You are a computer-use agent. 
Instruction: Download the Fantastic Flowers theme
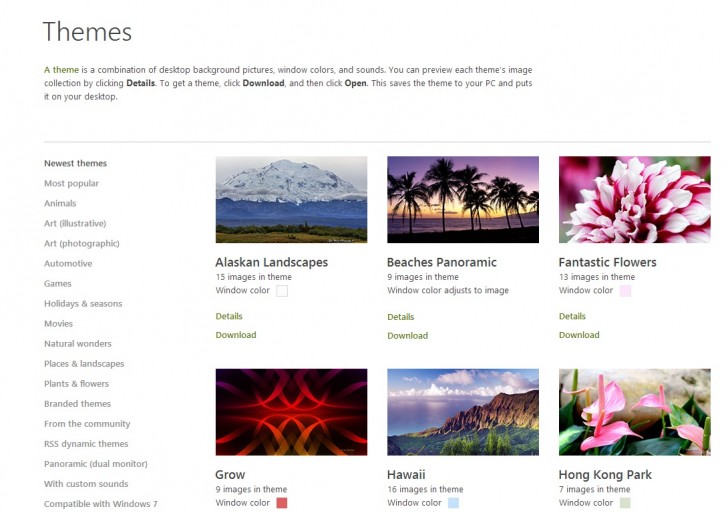(x=579, y=335)
